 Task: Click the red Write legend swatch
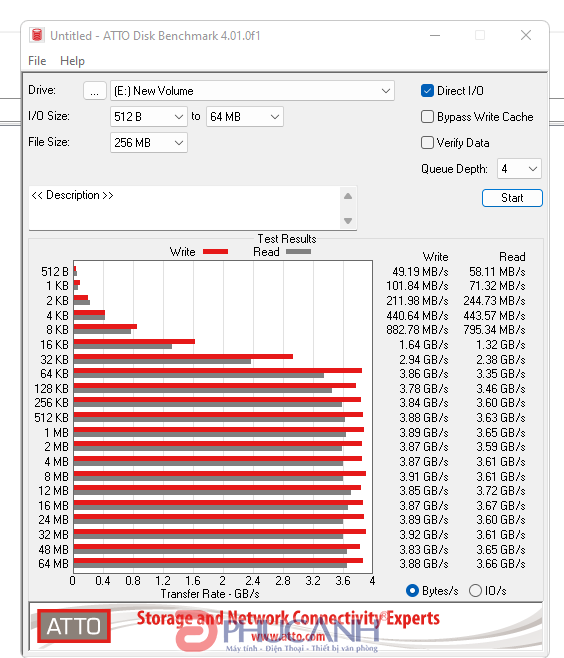(215, 252)
